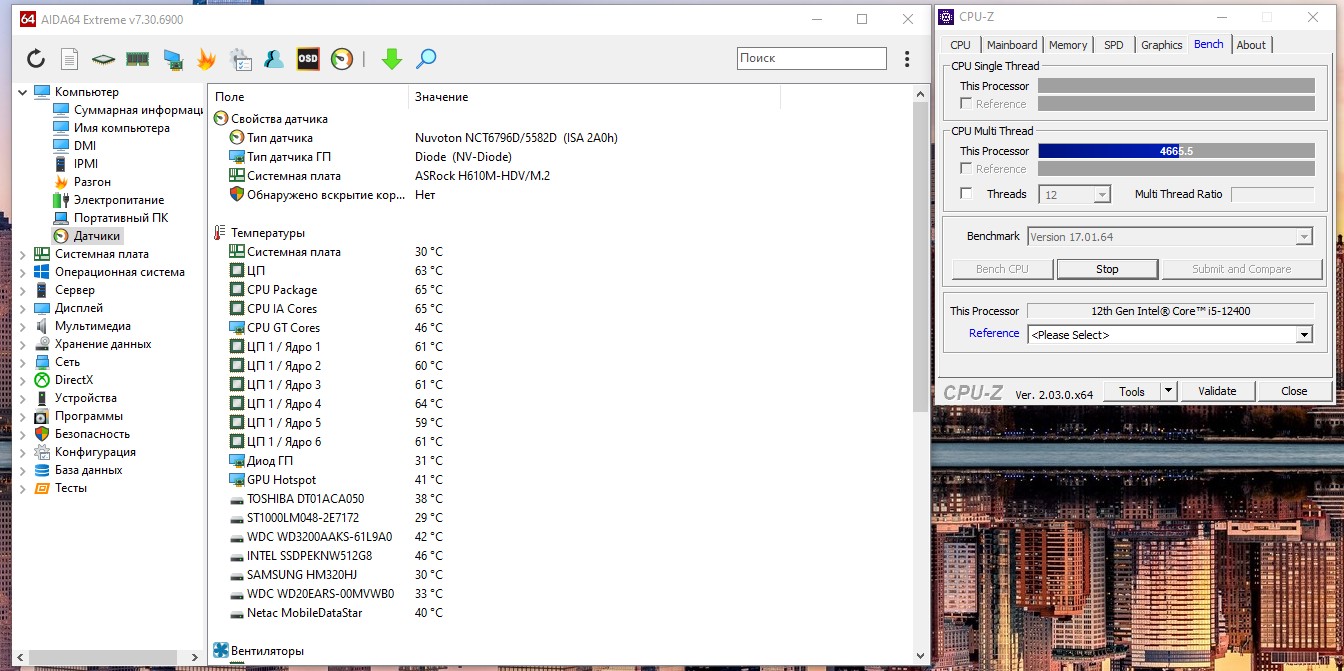Select Разгон tree item
This screenshot has width=1344, height=671.
click(x=92, y=182)
